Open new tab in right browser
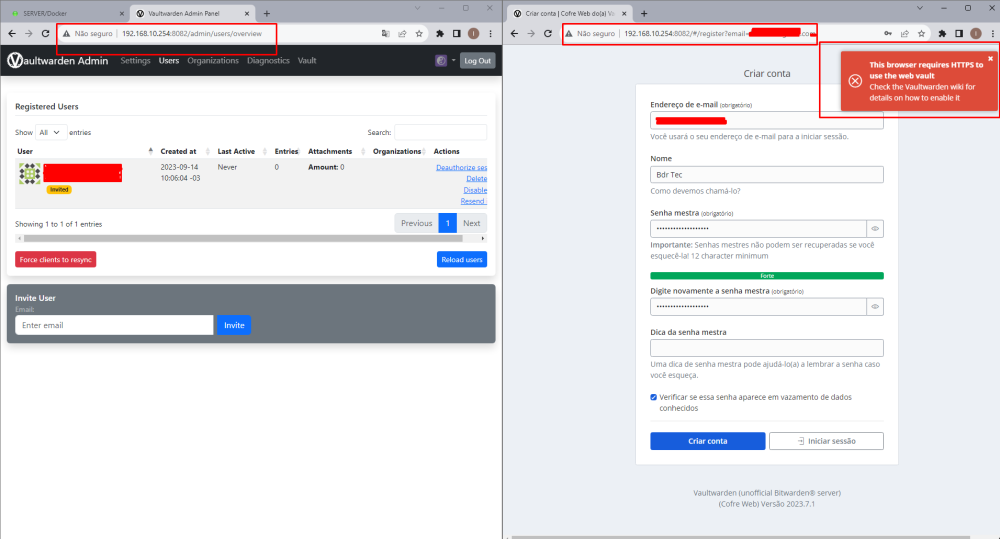The image size is (1000, 539). (644, 13)
